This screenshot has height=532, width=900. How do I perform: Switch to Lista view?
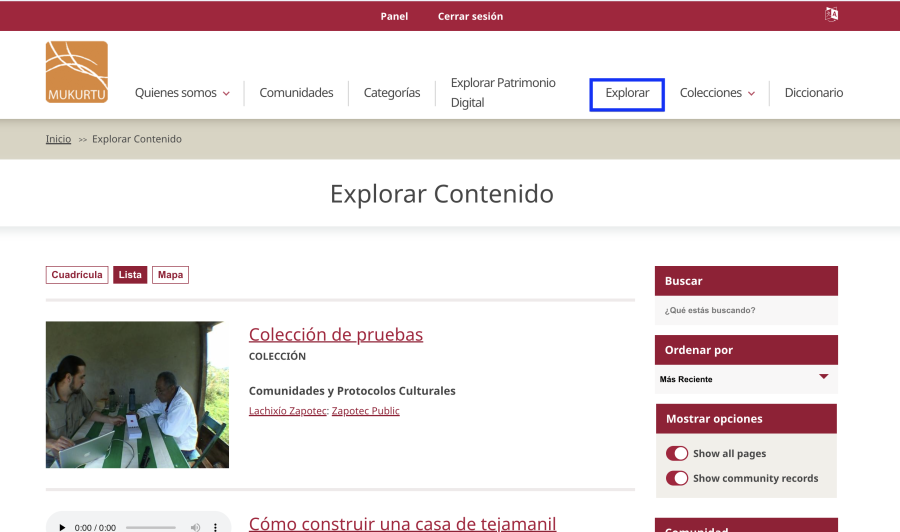point(130,275)
